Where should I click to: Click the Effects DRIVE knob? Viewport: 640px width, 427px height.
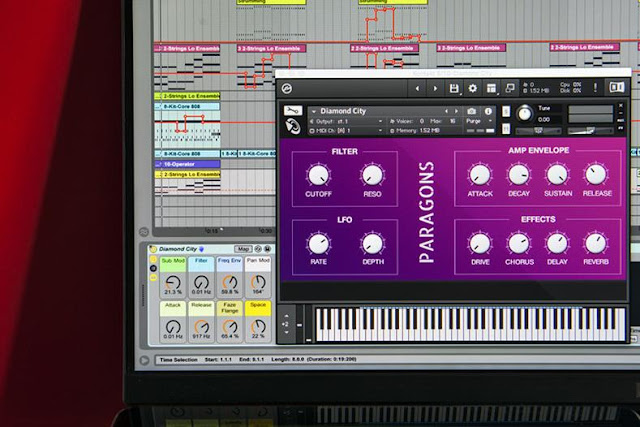pyautogui.click(x=480, y=243)
